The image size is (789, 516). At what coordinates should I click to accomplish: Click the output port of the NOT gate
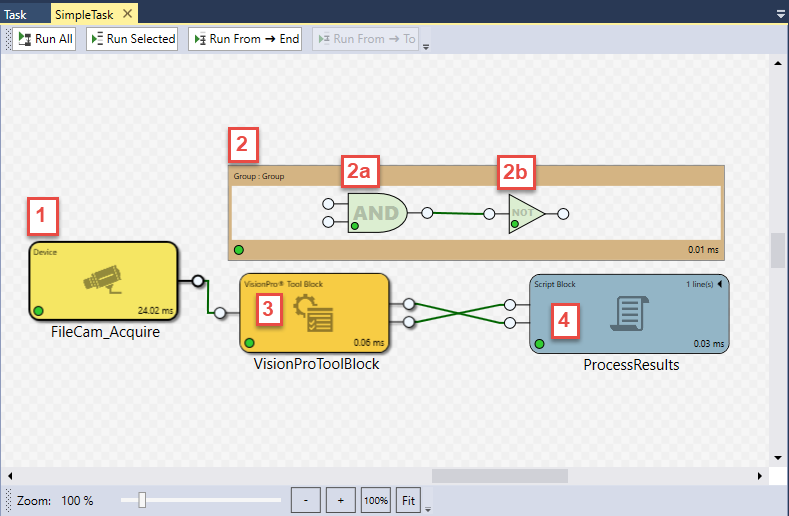[x=564, y=214]
